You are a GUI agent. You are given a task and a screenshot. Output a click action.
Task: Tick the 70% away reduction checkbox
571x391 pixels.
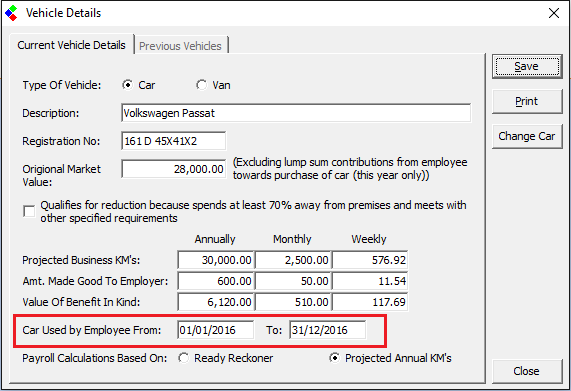(29, 211)
